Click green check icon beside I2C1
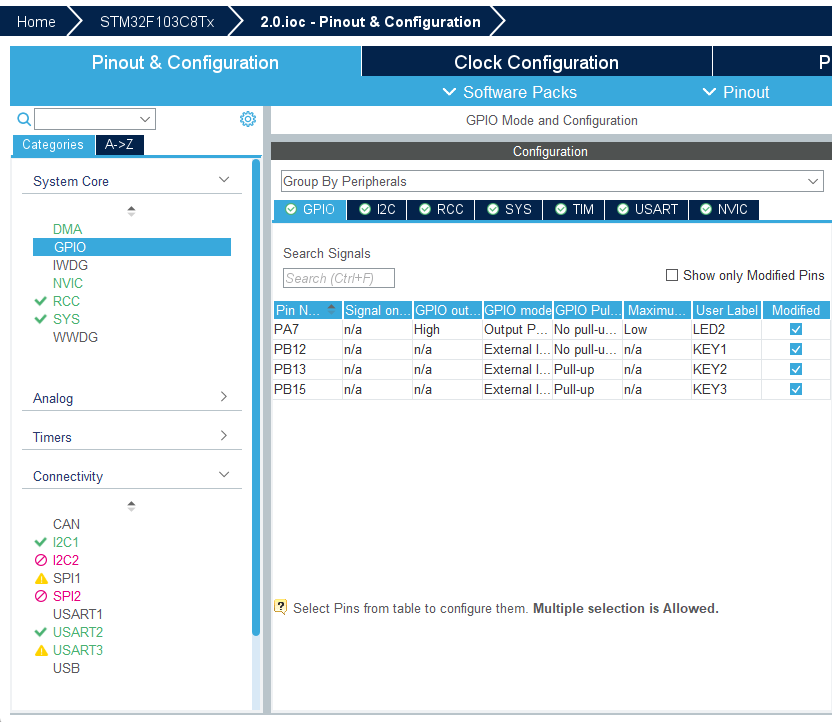The image size is (832, 722). tap(40, 542)
